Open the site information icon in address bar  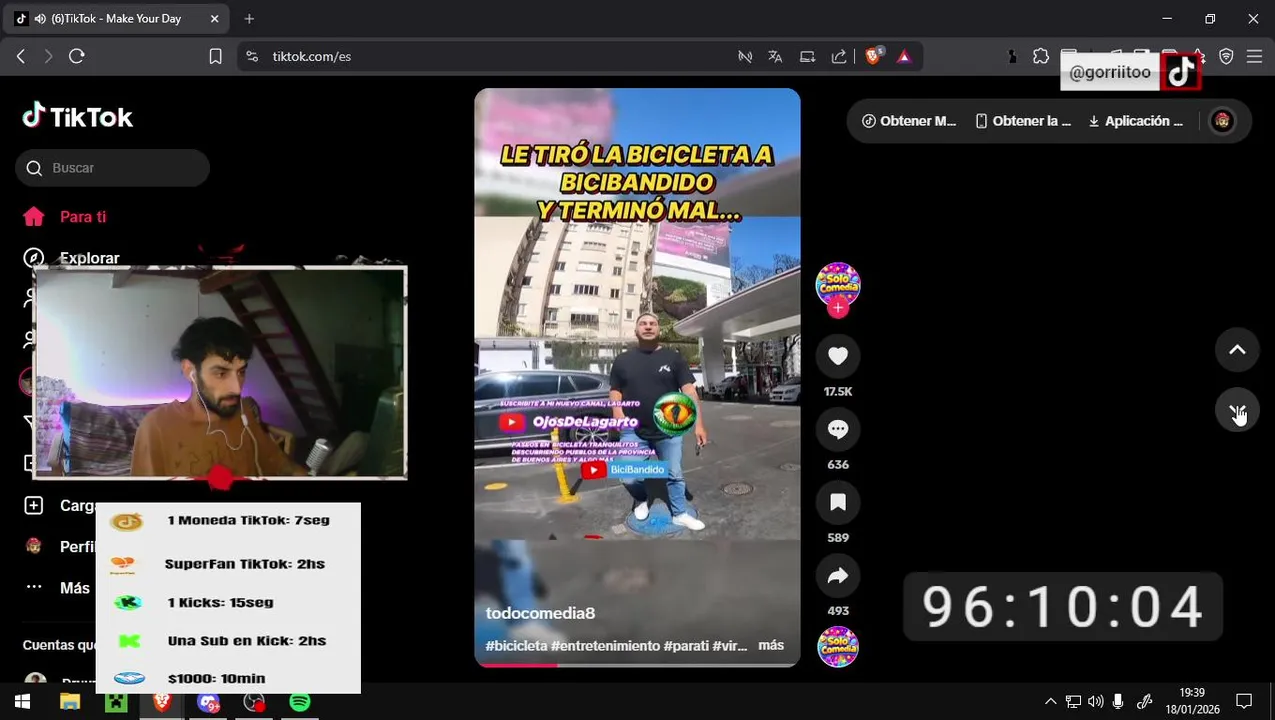(252, 56)
